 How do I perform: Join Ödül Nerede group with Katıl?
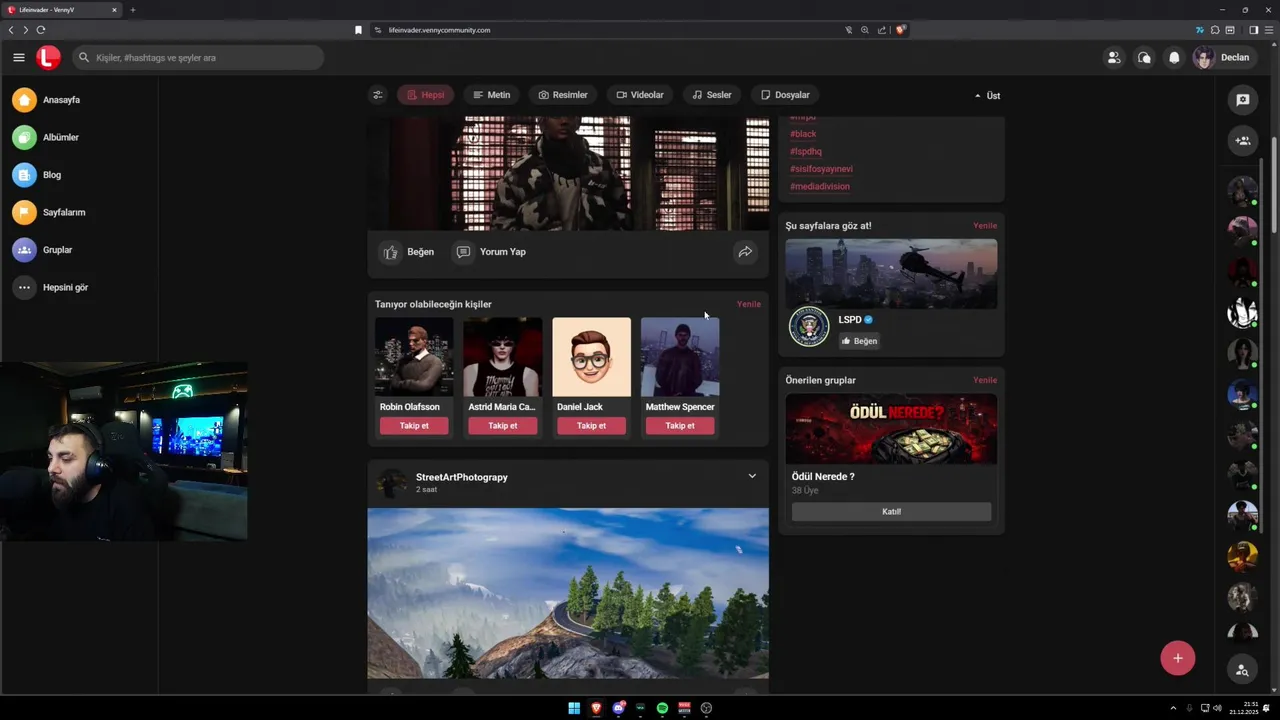coord(891,511)
